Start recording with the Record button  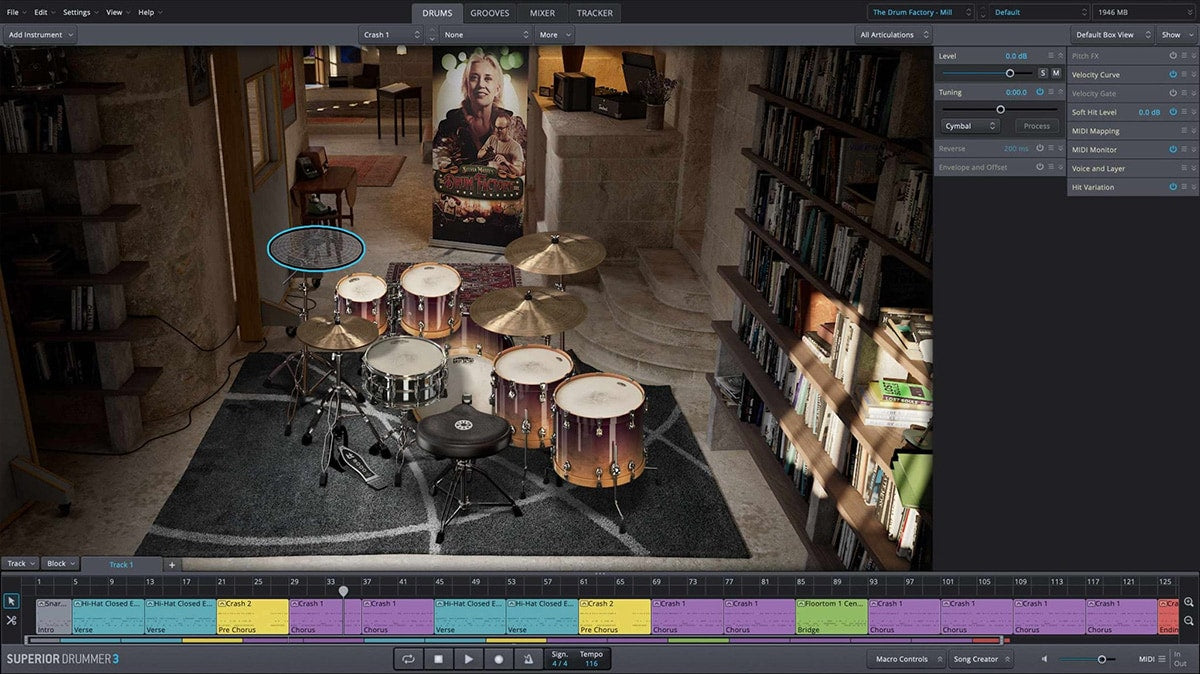tap(498, 659)
